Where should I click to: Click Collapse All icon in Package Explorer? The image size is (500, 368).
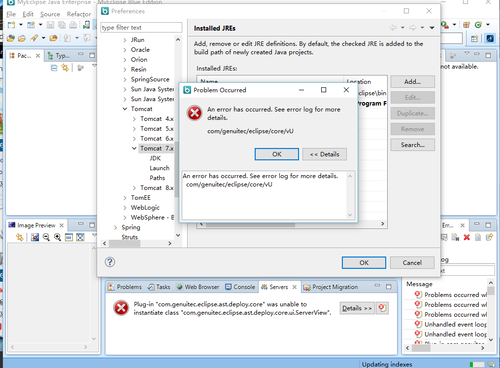[54, 68]
